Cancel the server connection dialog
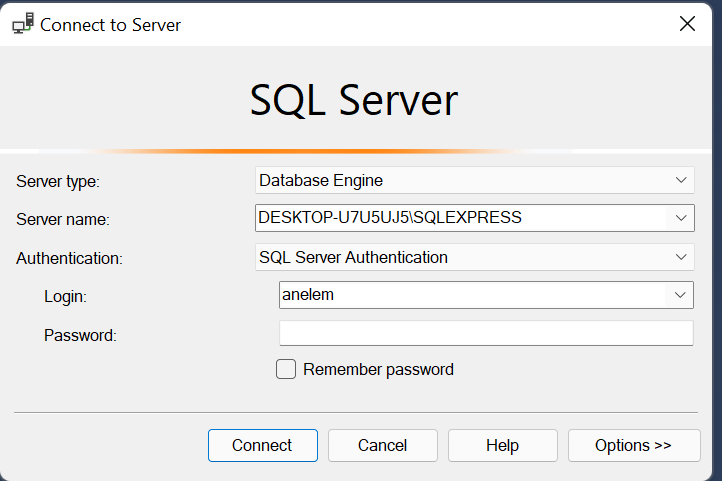722x481 pixels. point(383,445)
